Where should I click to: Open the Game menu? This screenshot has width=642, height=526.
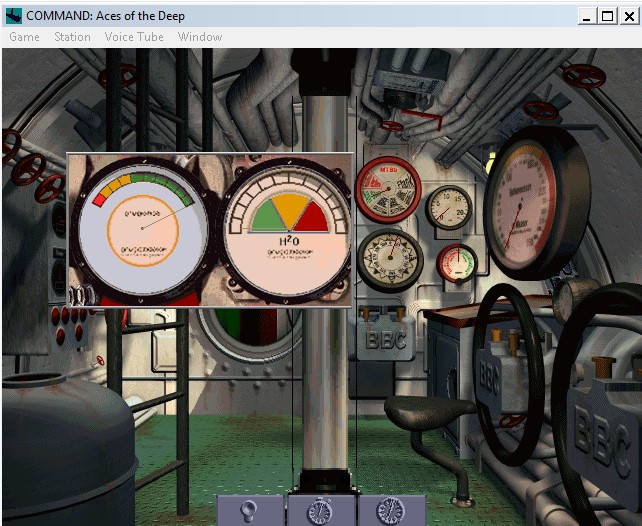pyautogui.click(x=25, y=37)
